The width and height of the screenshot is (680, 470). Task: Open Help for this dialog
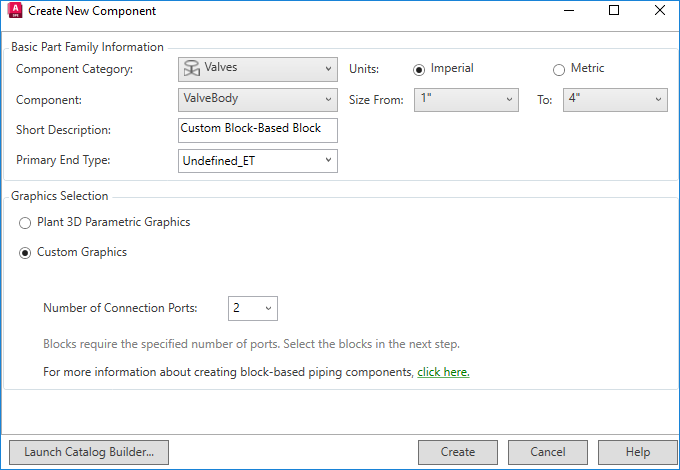[637, 452]
